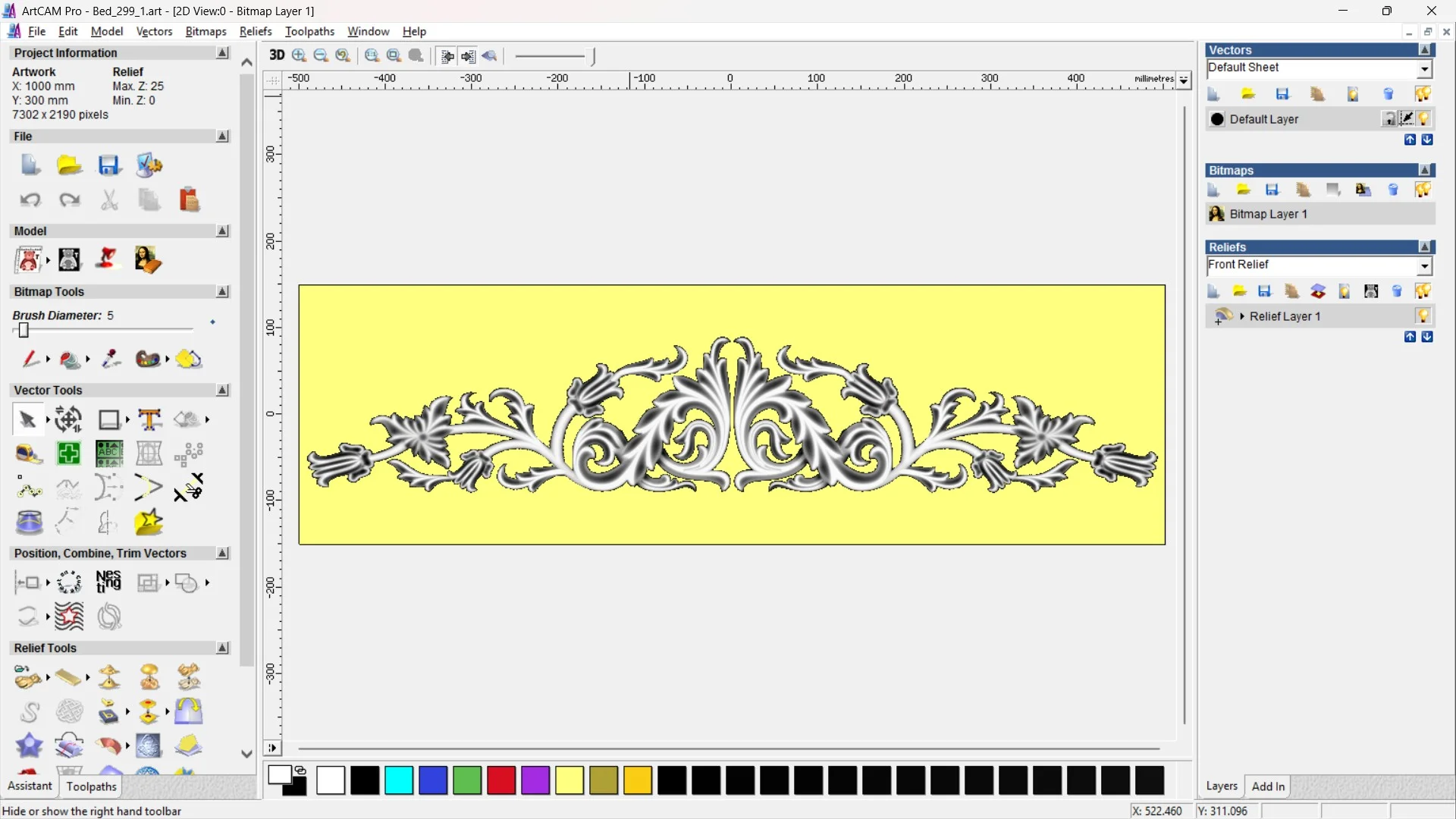1456x819 pixels.
Task: Click the Undo arrow icon
Action: click(x=30, y=200)
